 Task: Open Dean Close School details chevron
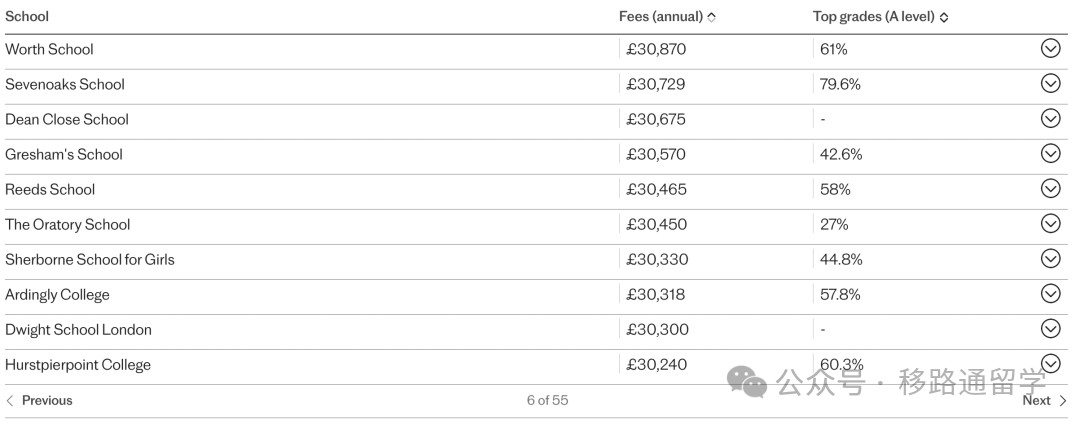coord(1050,118)
